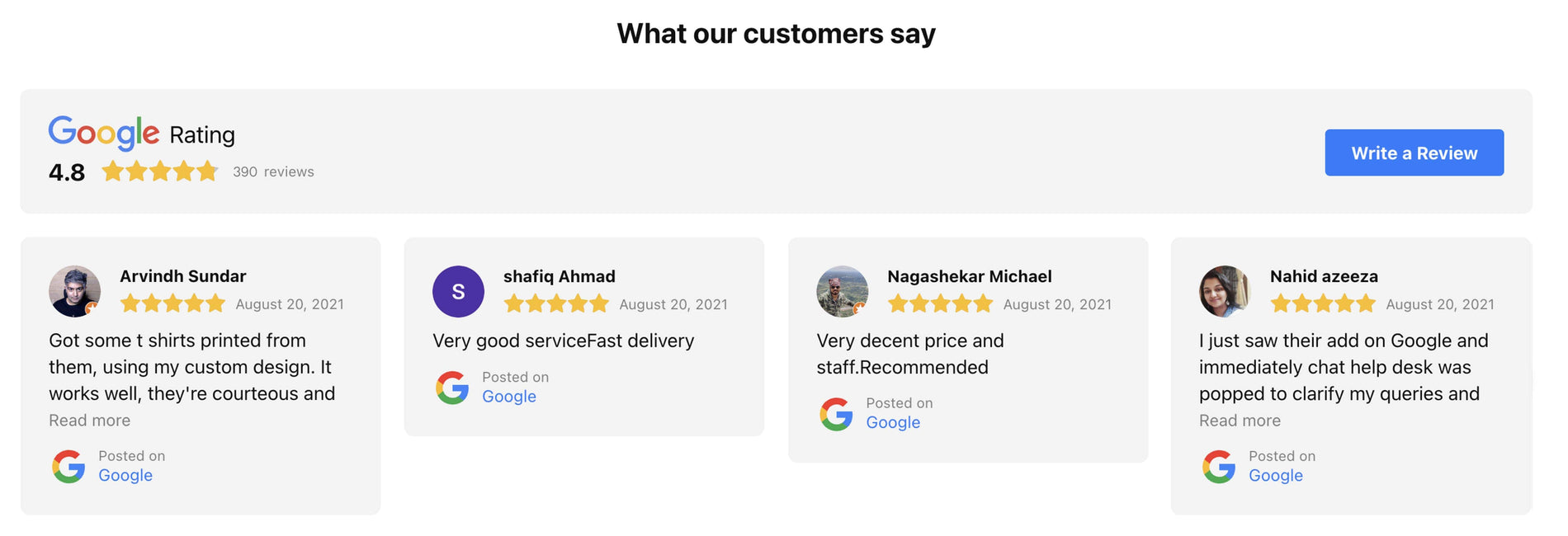The width and height of the screenshot is (1568, 536).
Task: Open Arvindh Sundar's profile photo
Action: tap(75, 291)
